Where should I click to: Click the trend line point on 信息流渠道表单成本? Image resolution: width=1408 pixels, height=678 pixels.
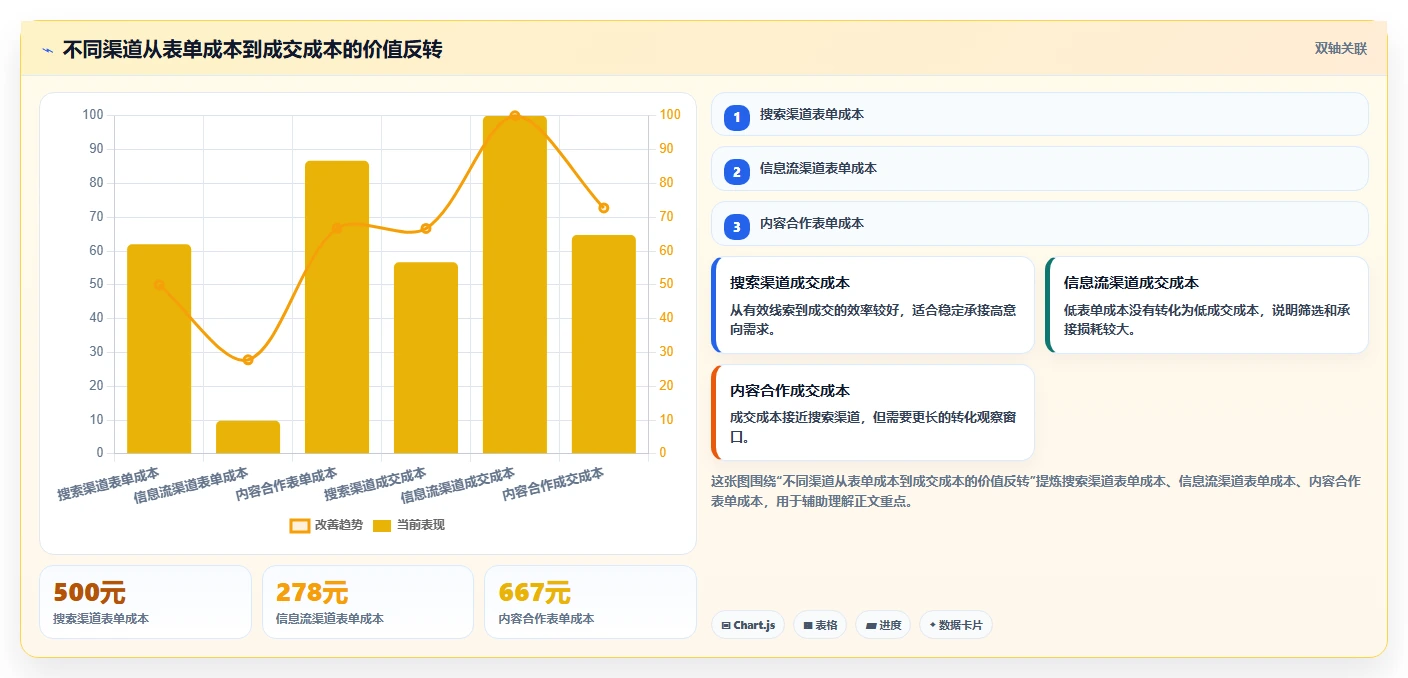[x=248, y=360]
